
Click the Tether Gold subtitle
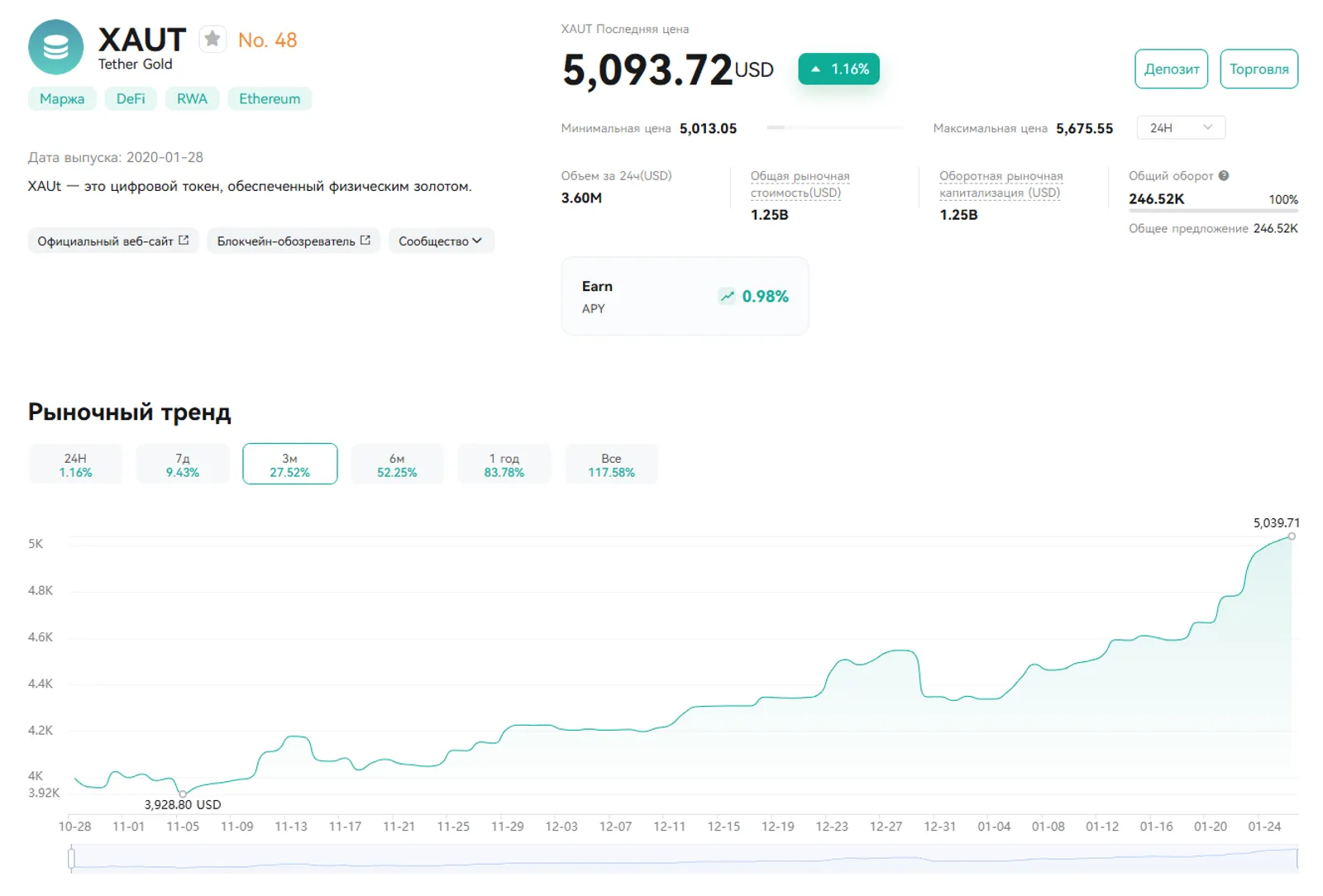pos(136,64)
